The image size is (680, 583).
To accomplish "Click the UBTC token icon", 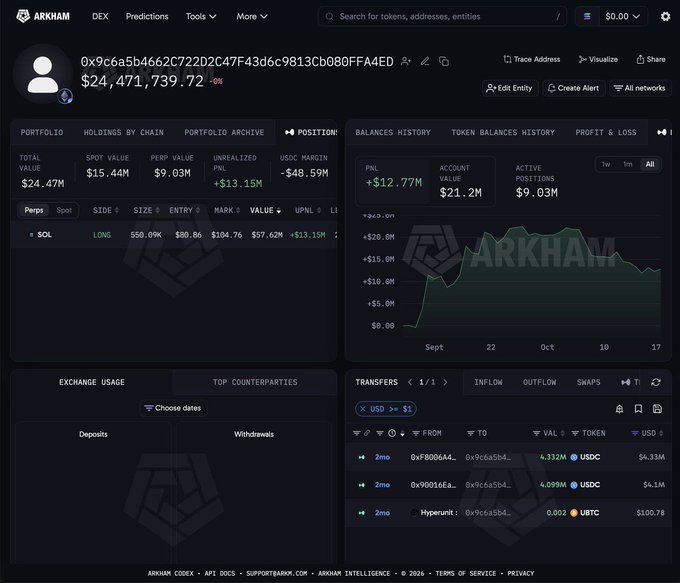I will tap(574, 513).
